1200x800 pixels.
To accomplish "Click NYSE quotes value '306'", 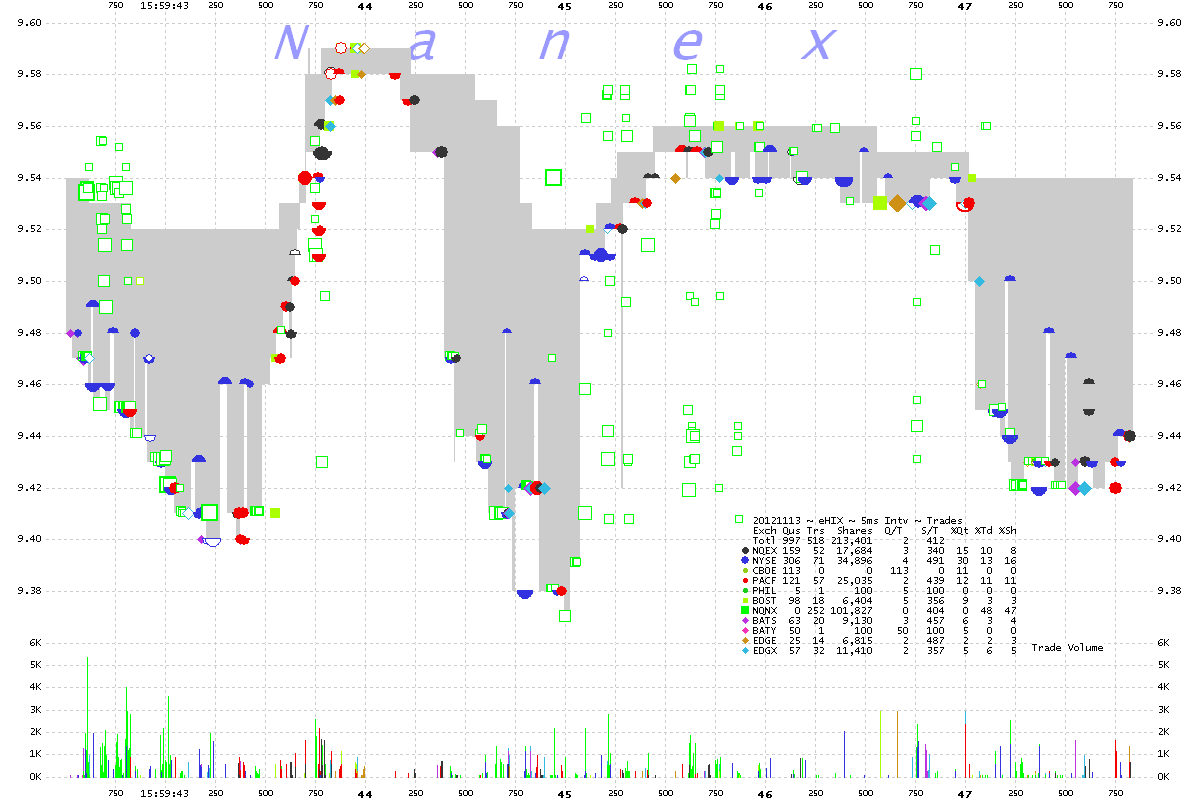I will point(791,561).
